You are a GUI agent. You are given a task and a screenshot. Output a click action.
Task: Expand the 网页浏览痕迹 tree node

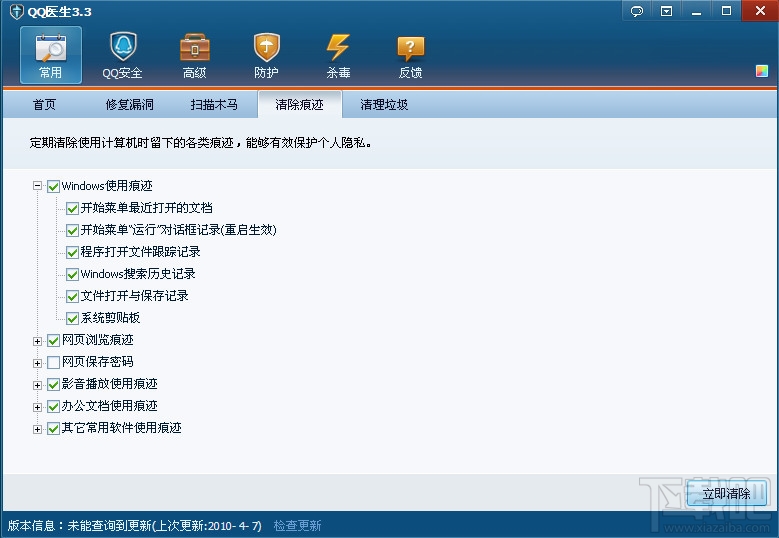point(37,341)
